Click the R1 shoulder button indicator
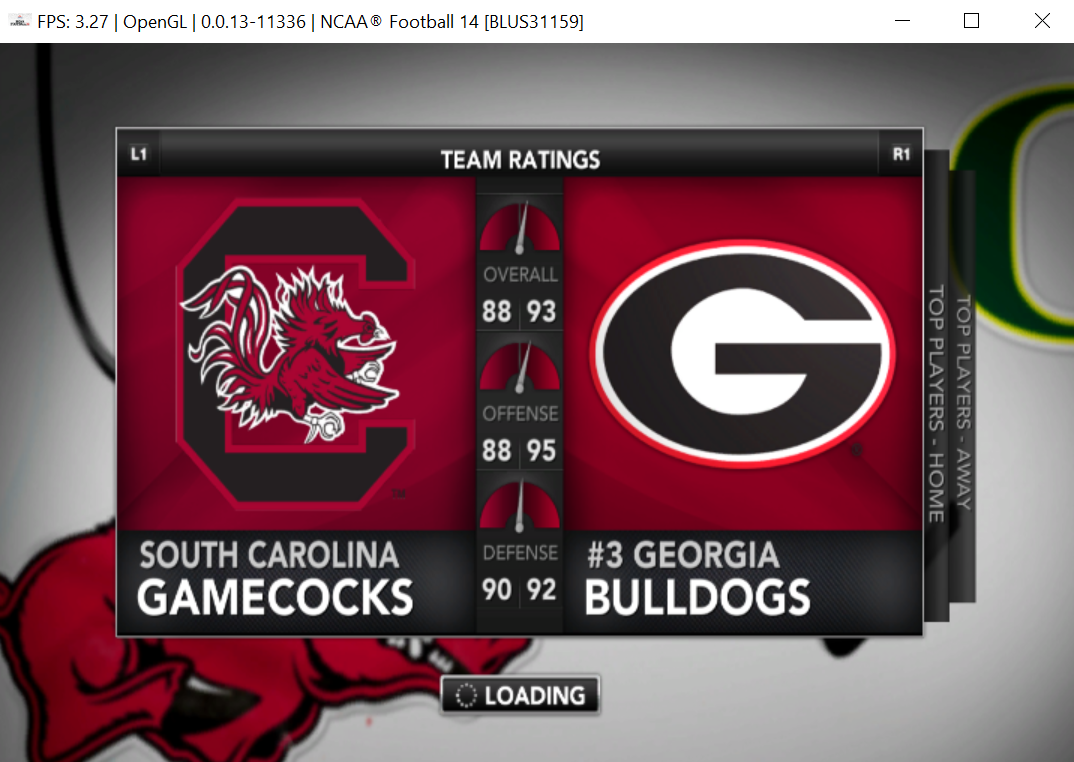The width and height of the screenshot is (1074, 762). [x=901, y=153]
